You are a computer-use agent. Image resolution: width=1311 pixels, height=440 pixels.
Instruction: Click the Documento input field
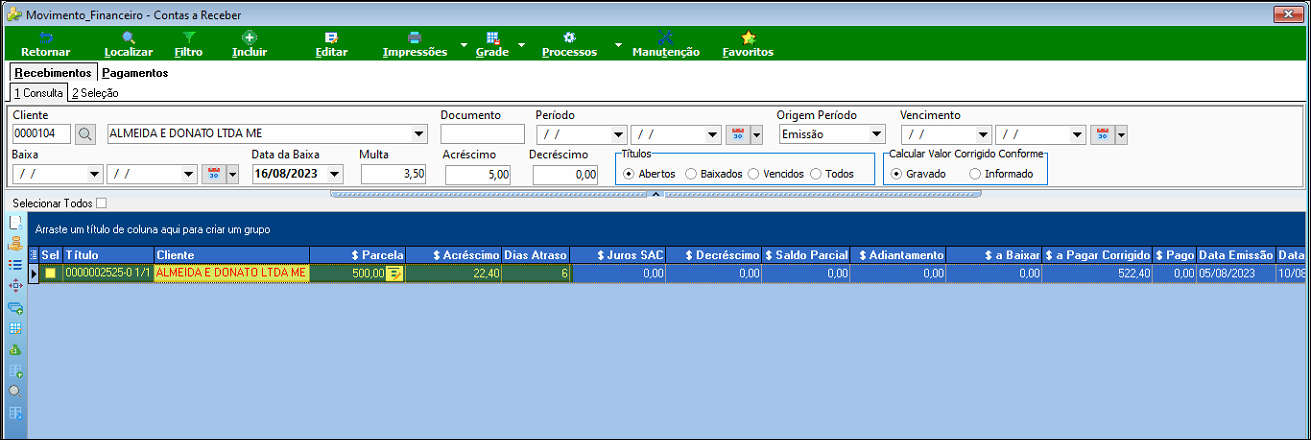point(482,134)
